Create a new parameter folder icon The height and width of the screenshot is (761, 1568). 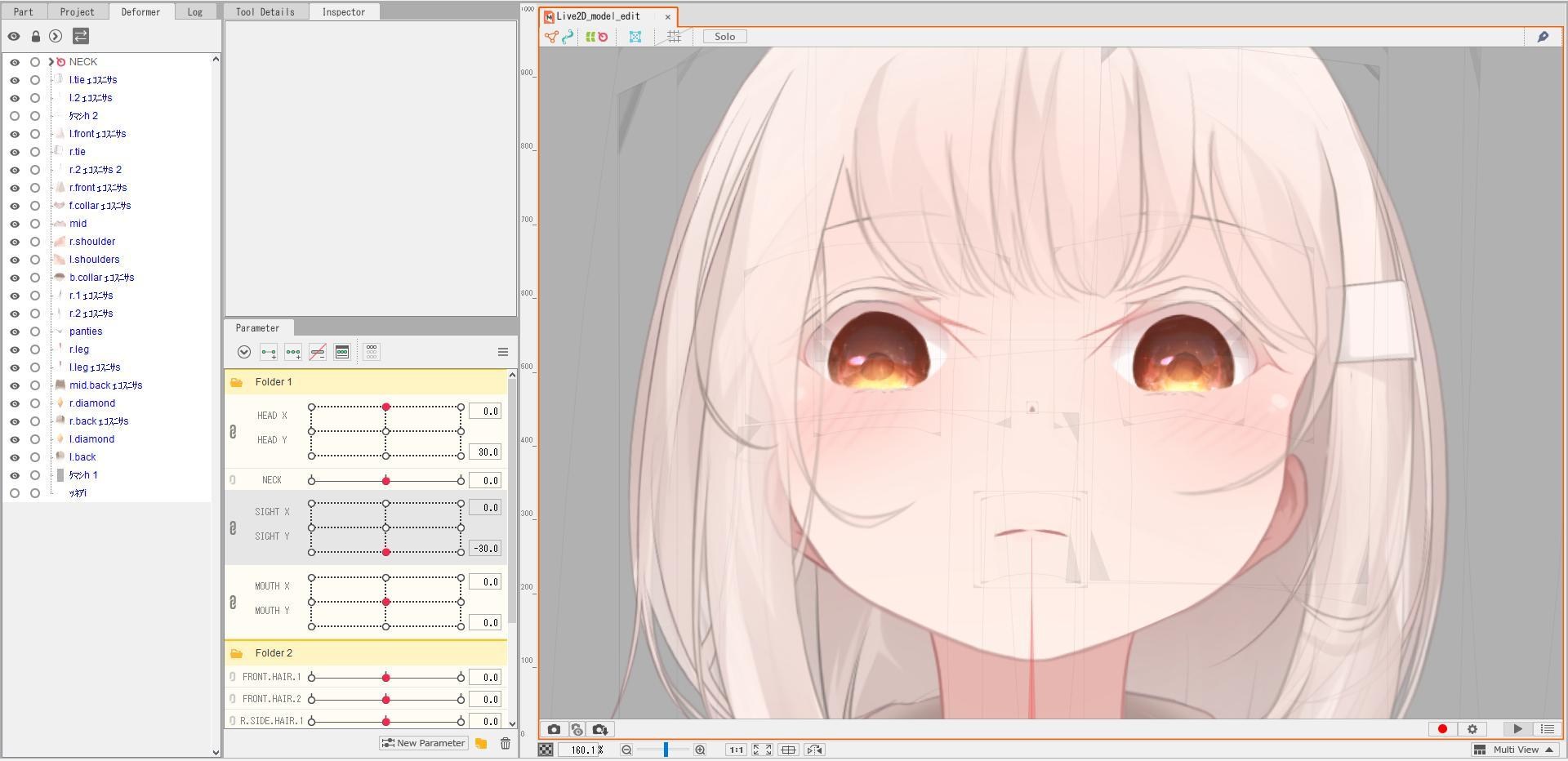[481, 743]
